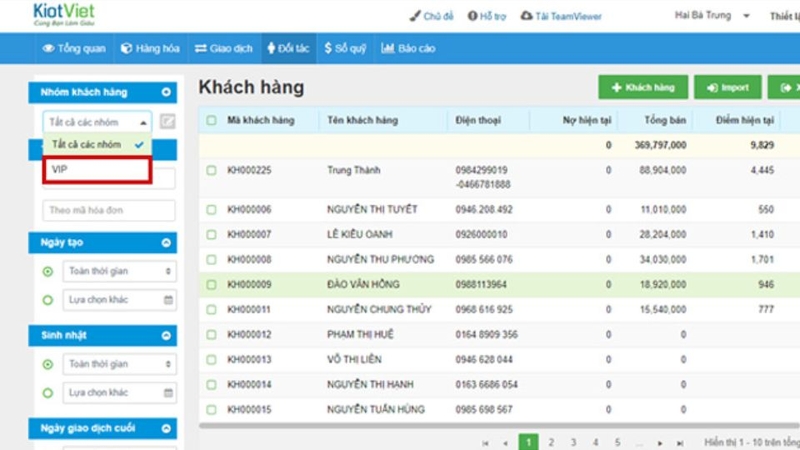Go to page 2
The width and height of the screenshot is (800, 450).
coord(551,442)
